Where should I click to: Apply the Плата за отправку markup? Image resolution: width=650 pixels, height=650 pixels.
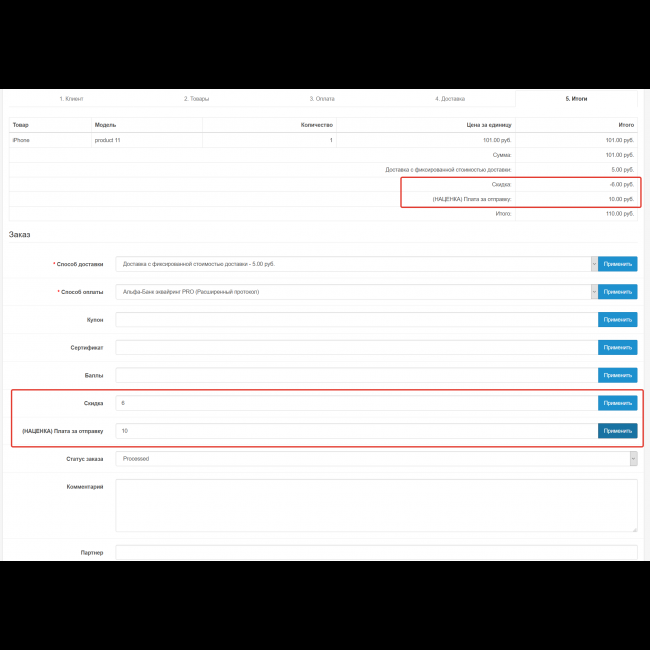click(617, 431)
